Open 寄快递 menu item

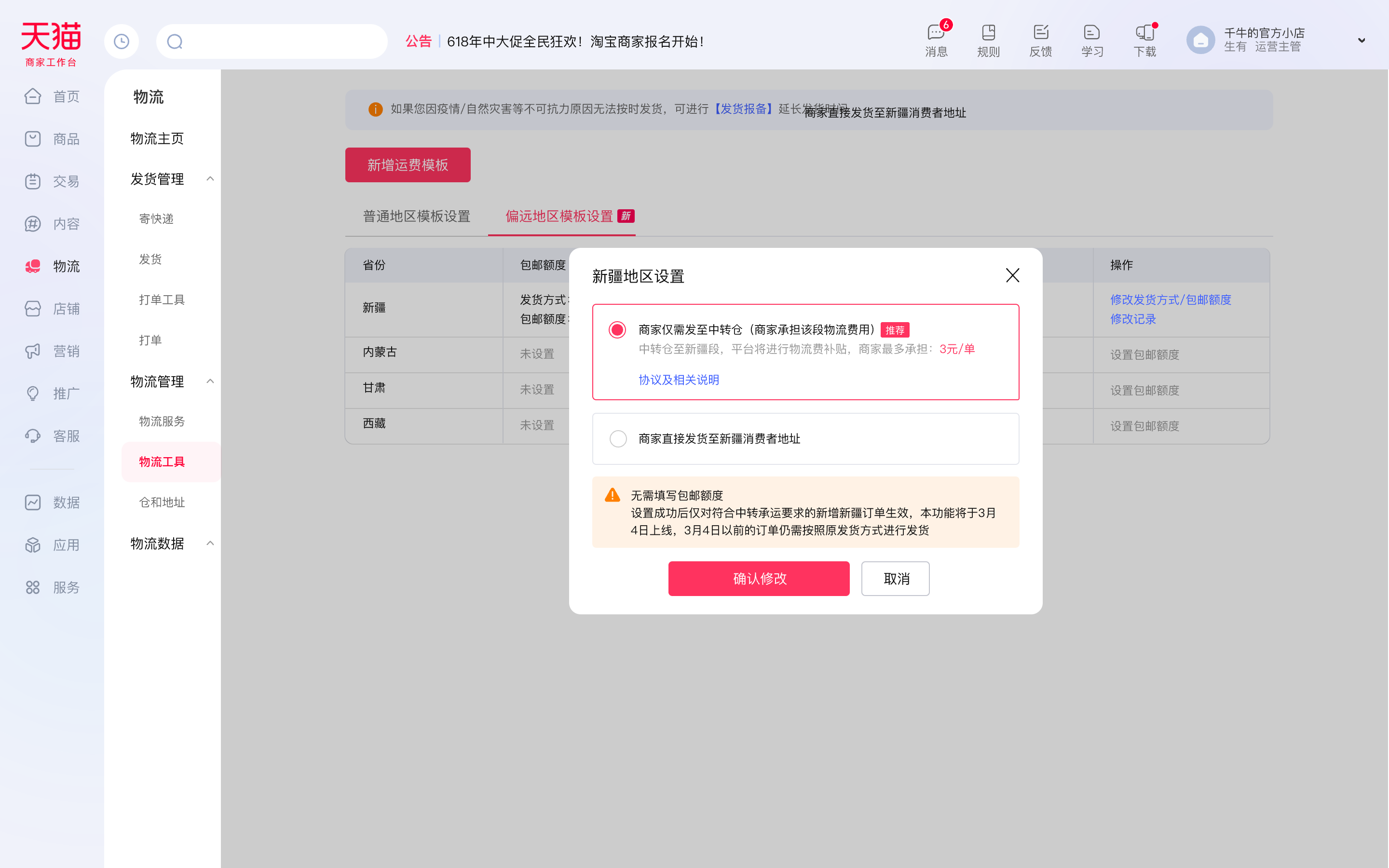(156, 219)
